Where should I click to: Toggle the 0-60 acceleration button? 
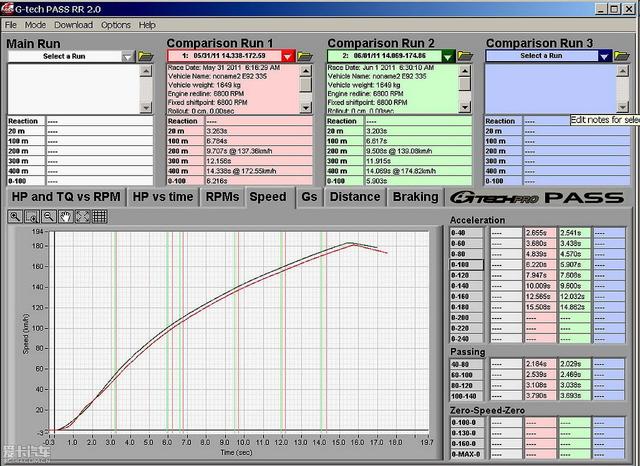tap(466, 244)
